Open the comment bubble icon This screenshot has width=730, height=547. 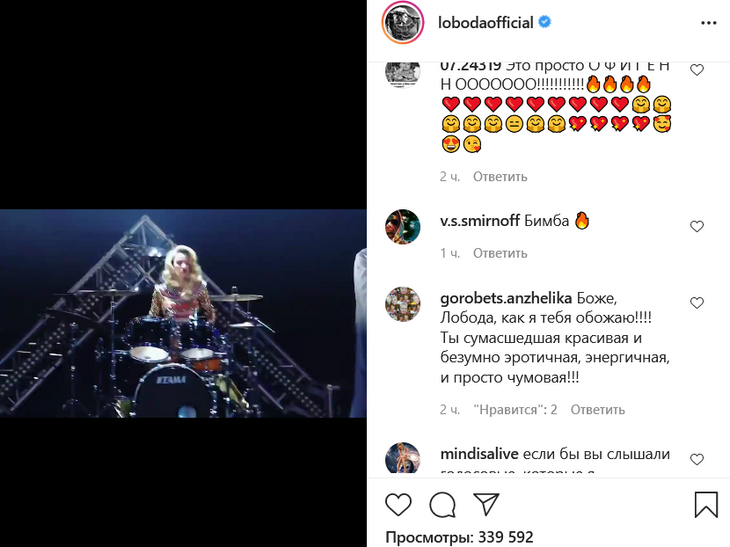click(442, 505)
